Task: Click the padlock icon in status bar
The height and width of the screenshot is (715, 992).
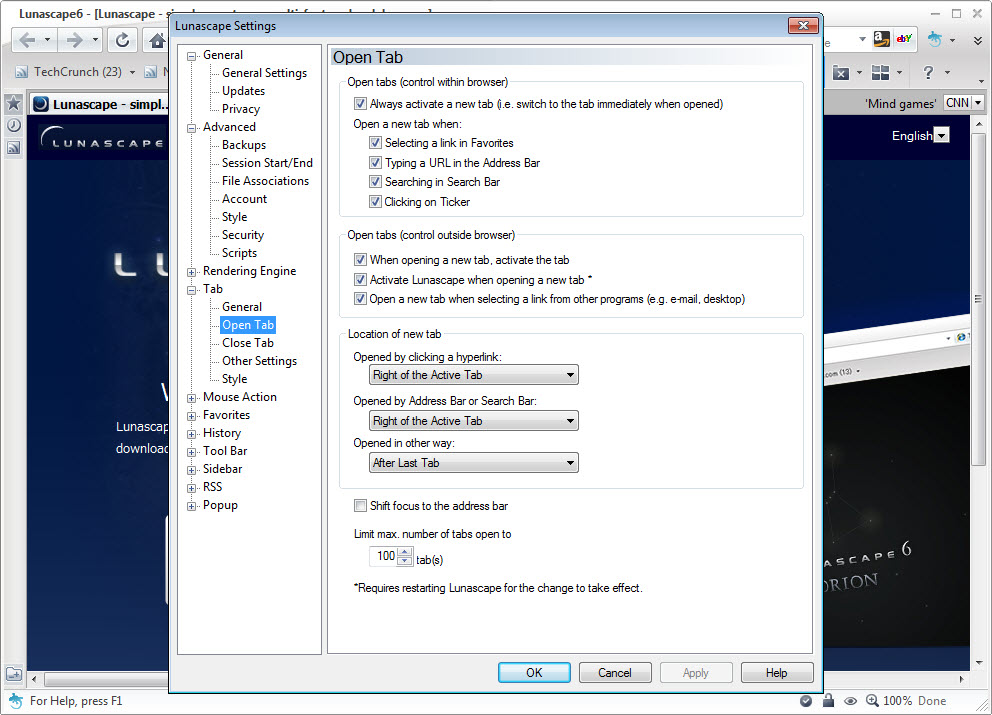Action: (x=828, y=700)
